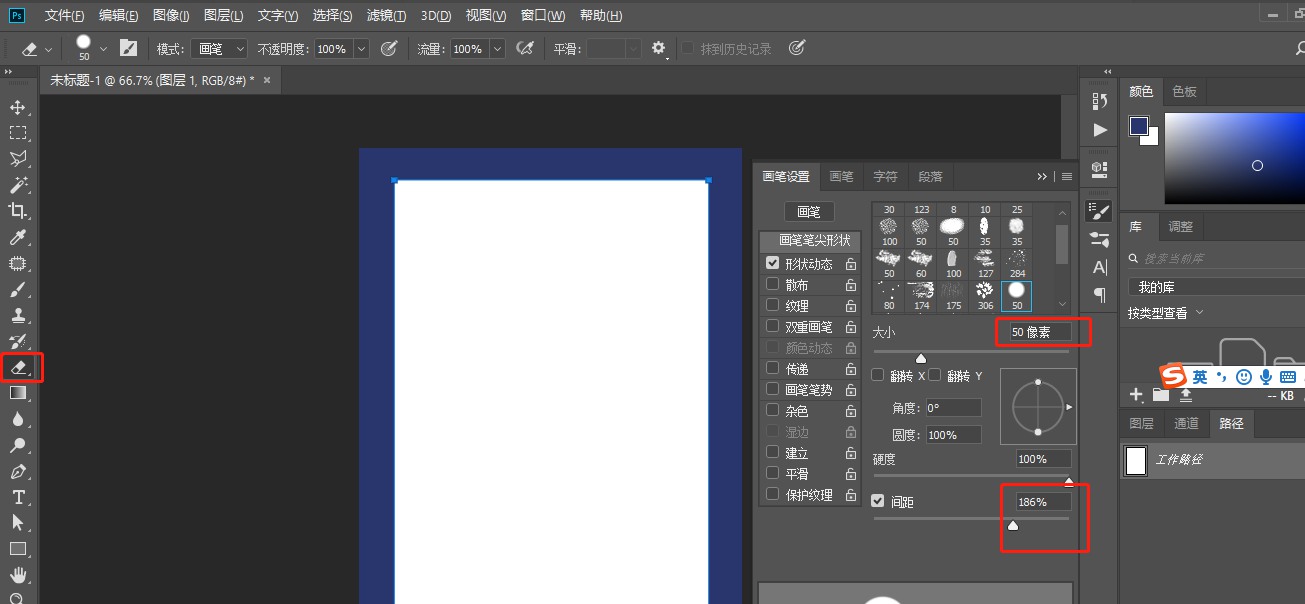Open the 滤镜 menu
Viewport: 1305px width, 604px height.
pyautogui.click(x=387, y=15)
